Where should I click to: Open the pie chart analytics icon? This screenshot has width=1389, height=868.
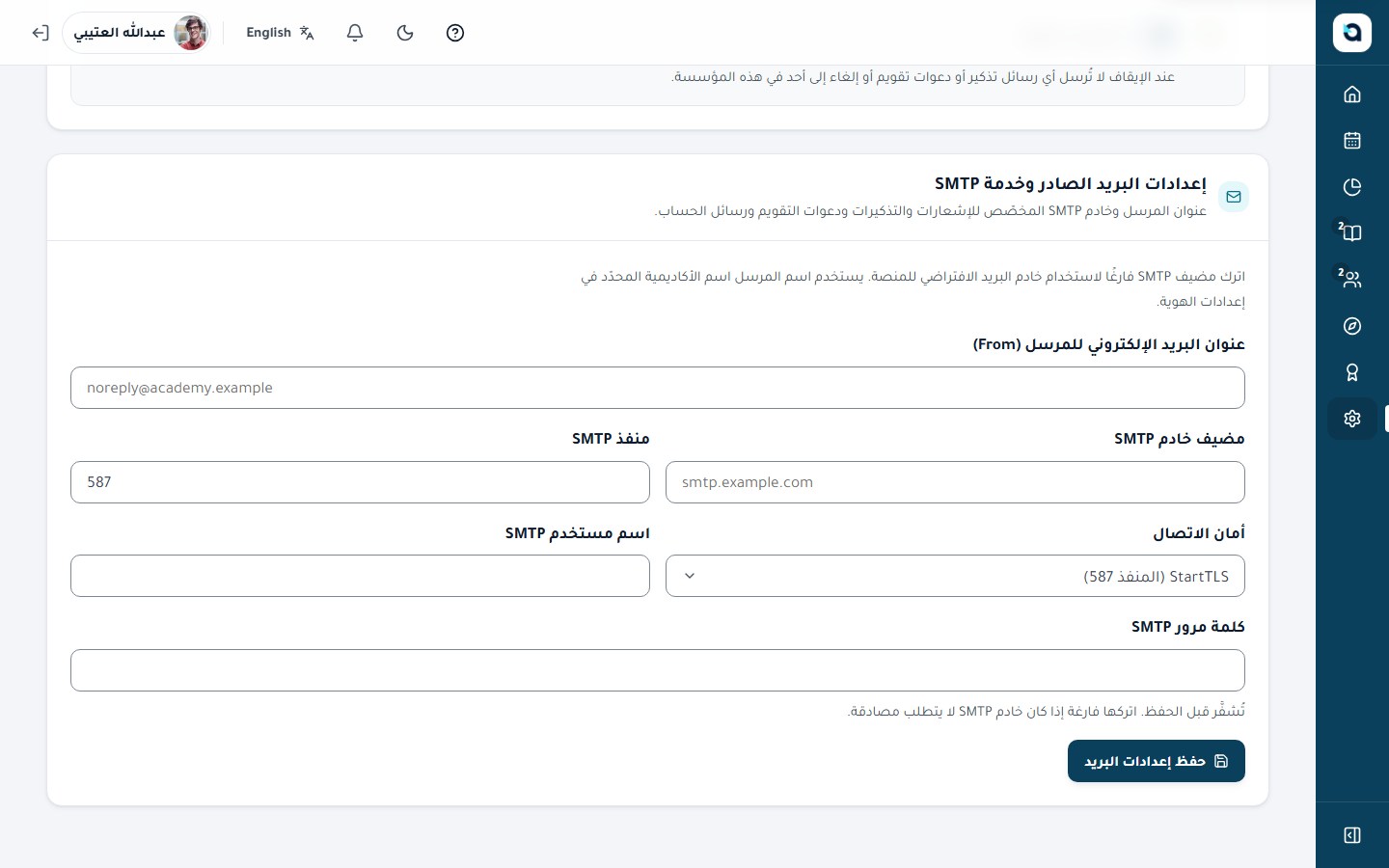point(1352,186)
